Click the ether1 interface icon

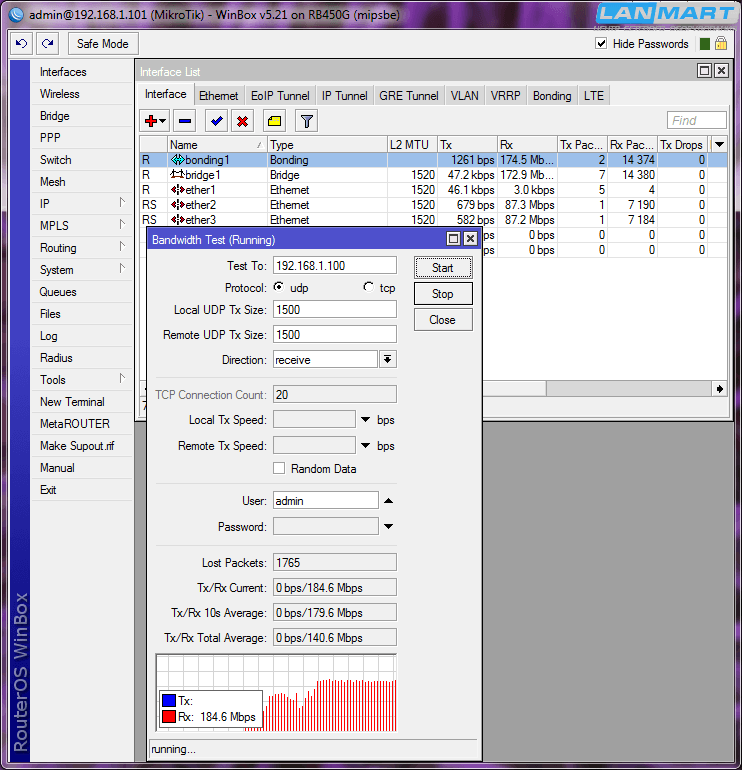(177, 190)
